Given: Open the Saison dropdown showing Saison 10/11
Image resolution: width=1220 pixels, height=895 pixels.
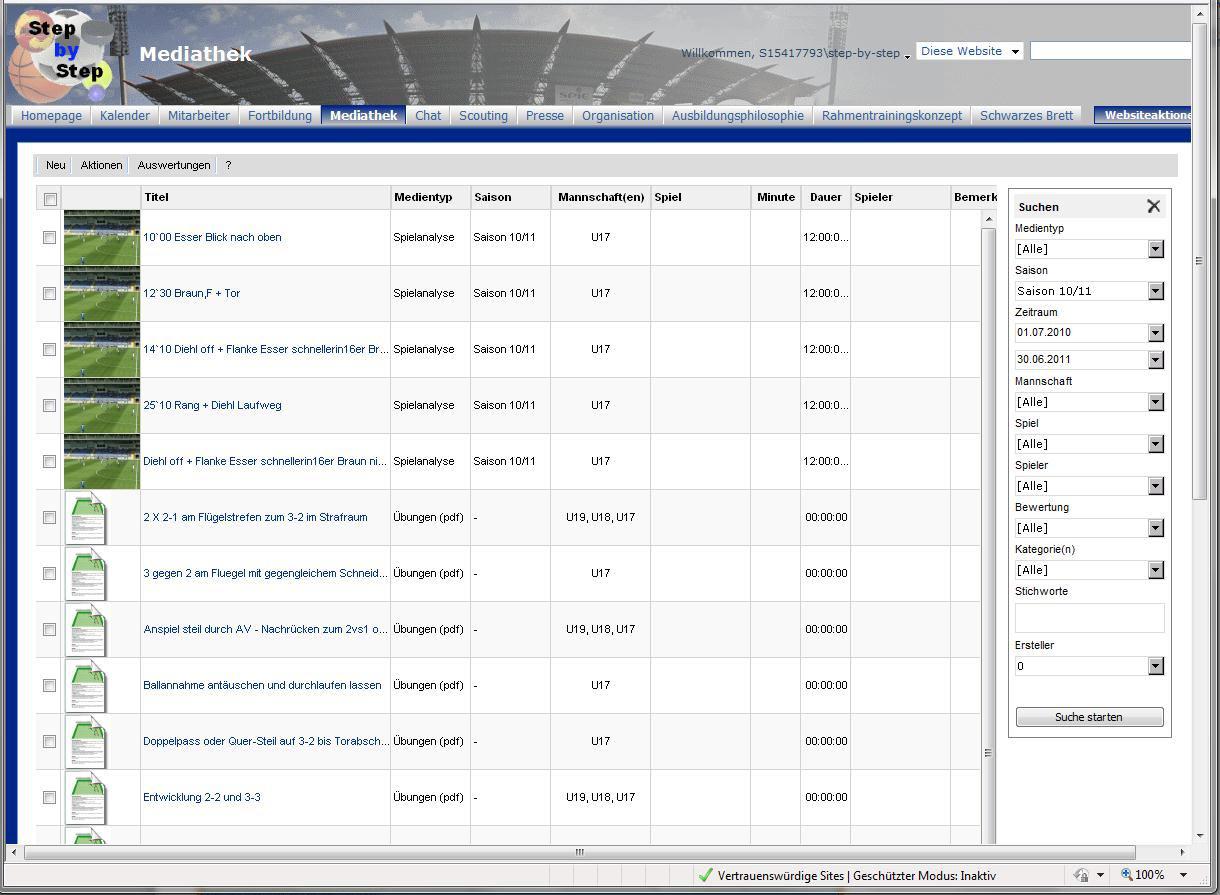Looking at the screenshot, I should (1156, 291).
